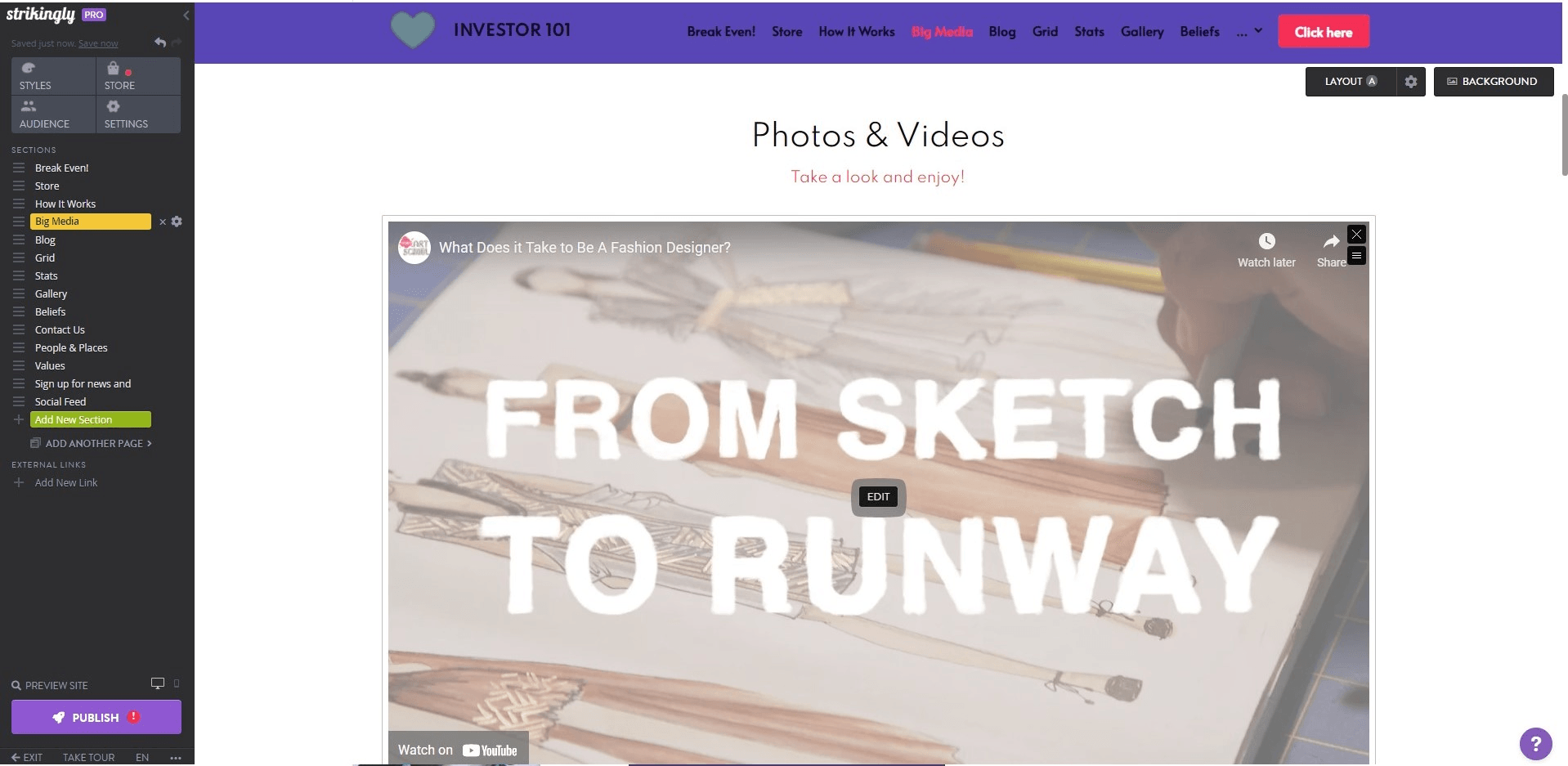Click the purple help question mark
This screenshot has width=1568, height=766.
tap(1535, 744)
